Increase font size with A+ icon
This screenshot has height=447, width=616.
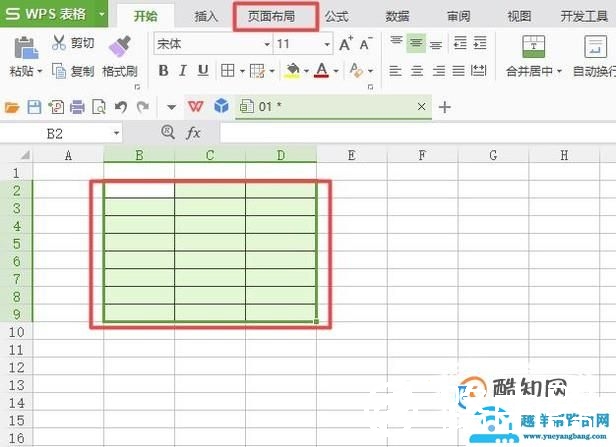(346, 44)
